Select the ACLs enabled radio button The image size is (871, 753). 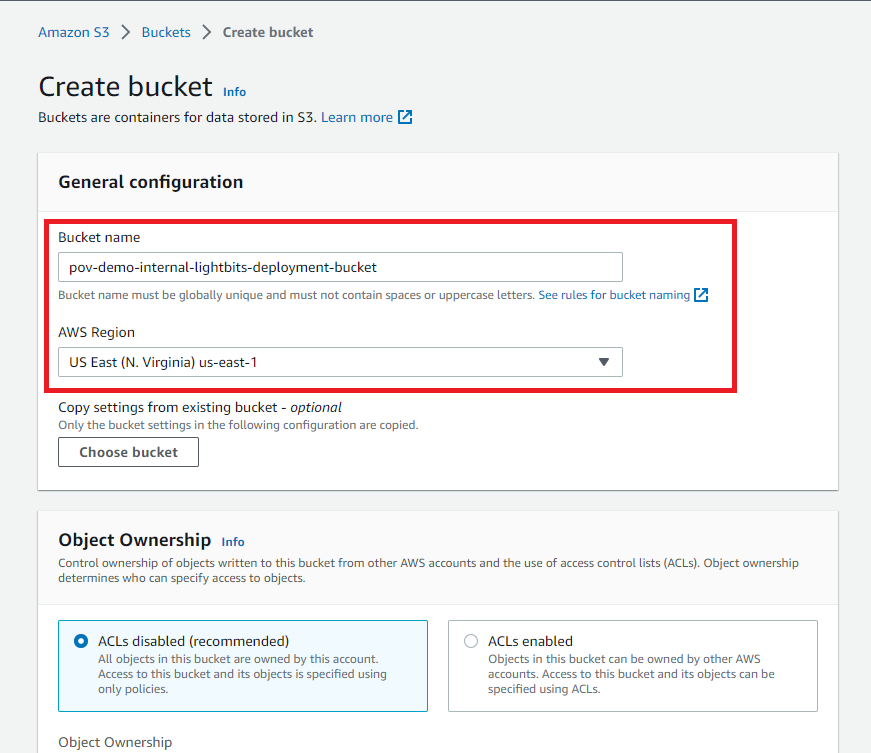tap(471, 641)
